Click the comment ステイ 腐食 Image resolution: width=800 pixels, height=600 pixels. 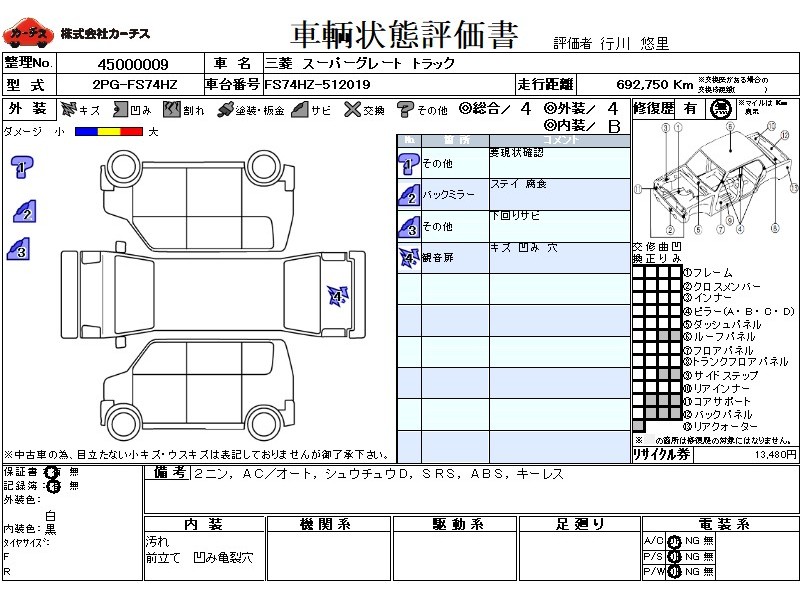tap(518, 184)
